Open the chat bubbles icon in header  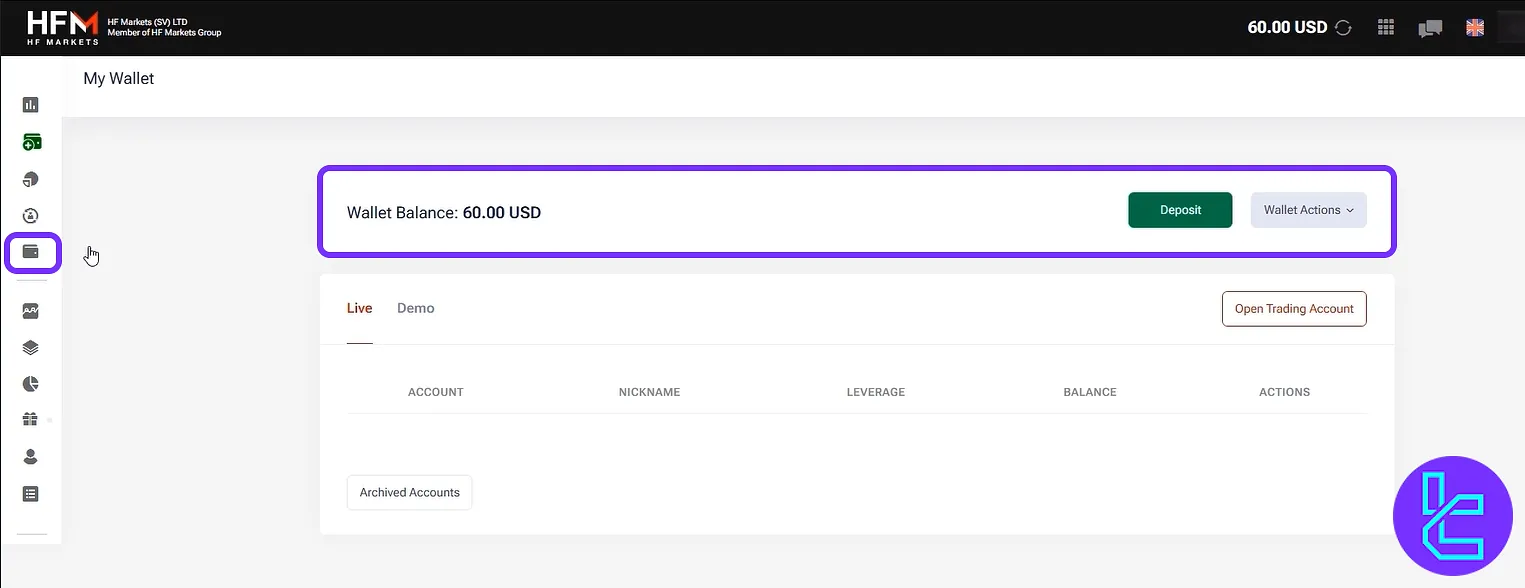coord(1430,29)
